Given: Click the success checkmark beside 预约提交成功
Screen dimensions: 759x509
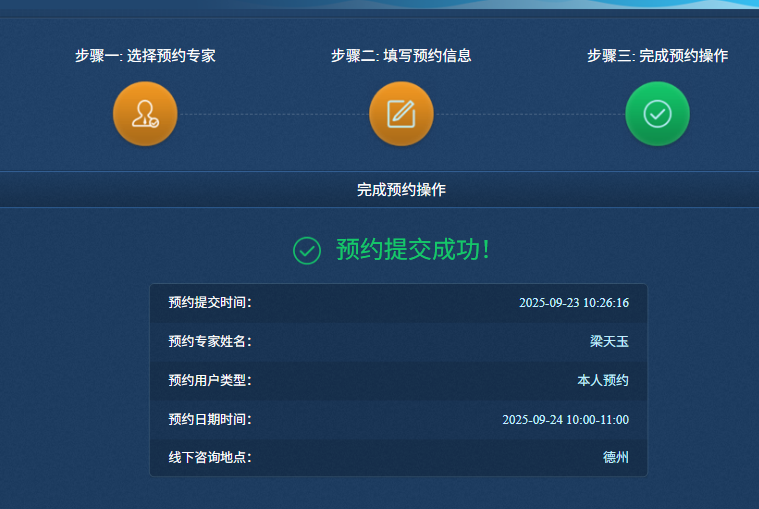Looking at the screenshot, I should click(x=306, y=250).
